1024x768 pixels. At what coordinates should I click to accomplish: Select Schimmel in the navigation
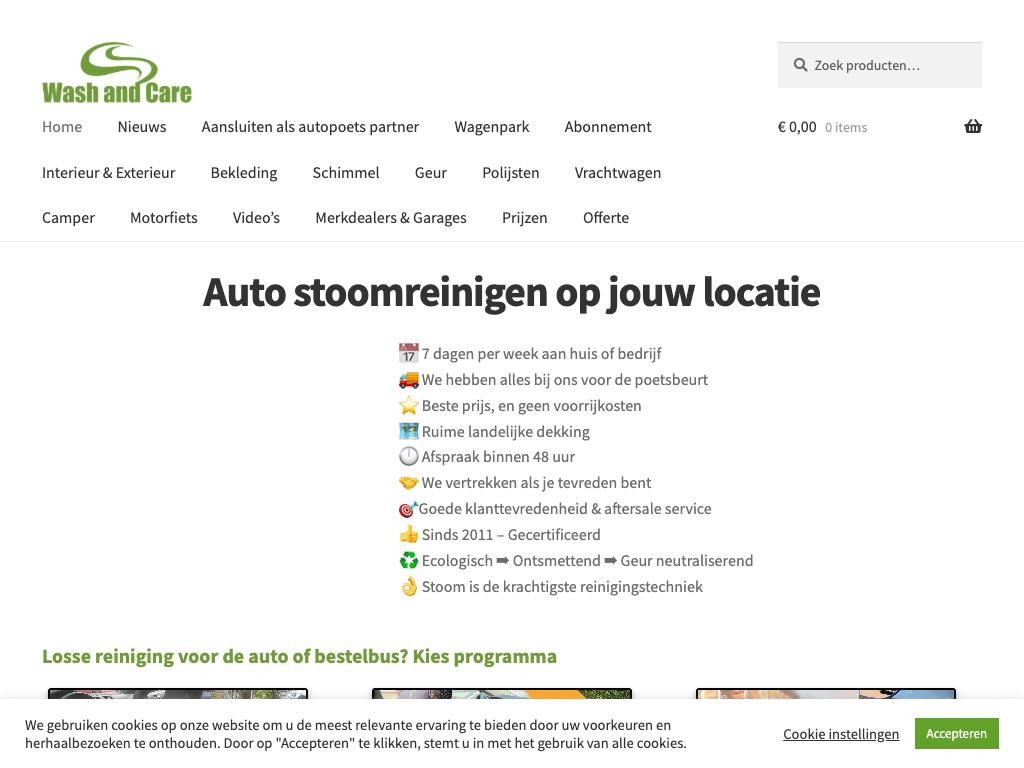[x=346, y=173]
